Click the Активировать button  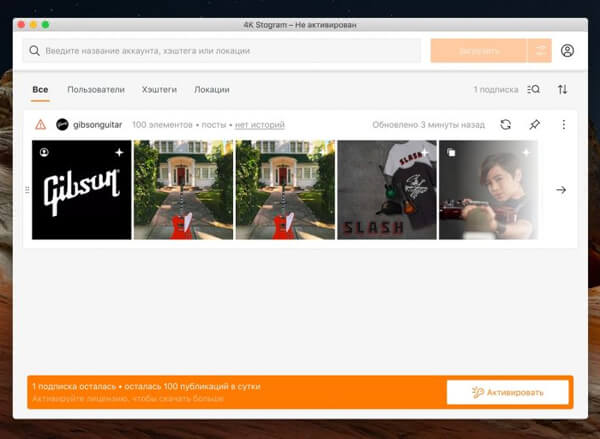coord(507,392)
